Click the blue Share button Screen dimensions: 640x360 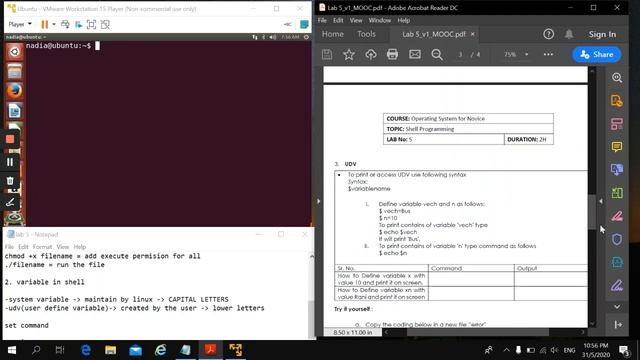pos(597,54)
